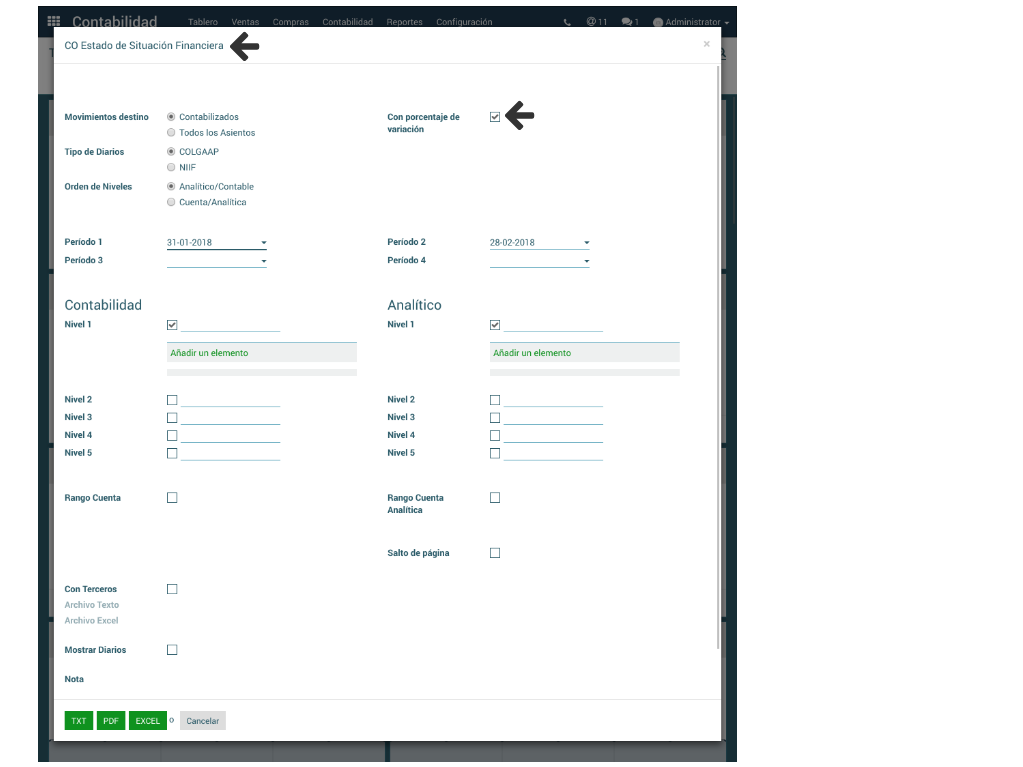Select the NIIF radio option

click(x=171, y=167)
